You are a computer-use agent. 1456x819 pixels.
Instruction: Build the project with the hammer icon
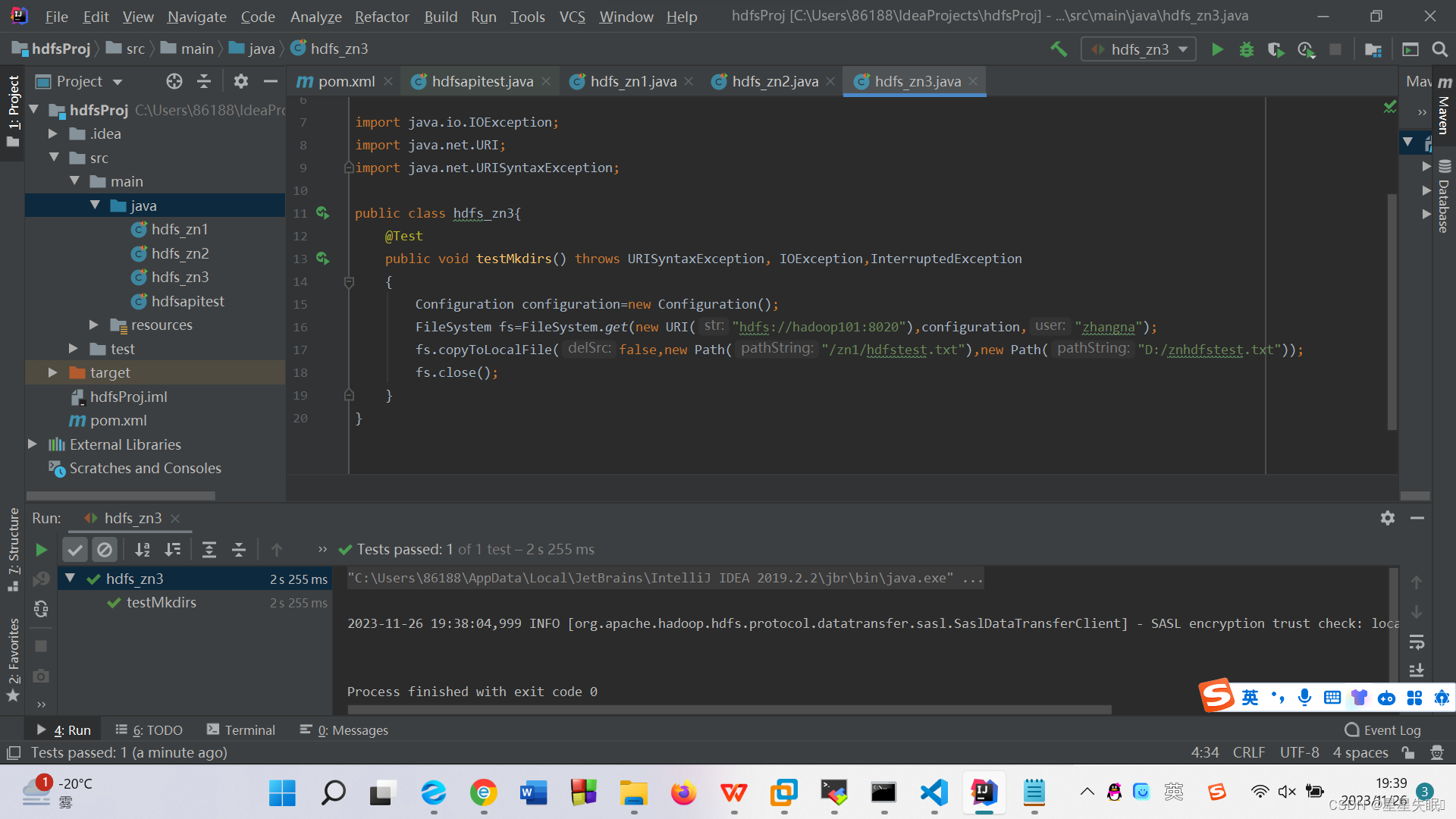click(1059, 49)
